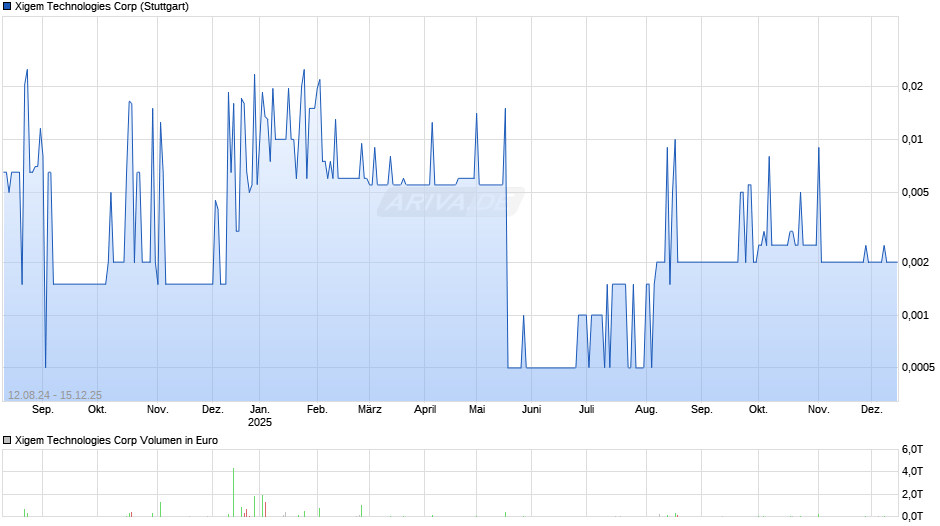The width and height of the screenshot is (940, 526).
Task: Select the title 'Xigem Technologies Corp (Stuttgart)'
Action: 102,7
